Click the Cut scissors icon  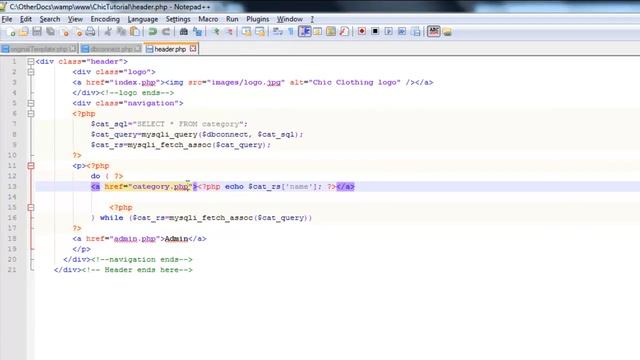click(x=108, y=32)
